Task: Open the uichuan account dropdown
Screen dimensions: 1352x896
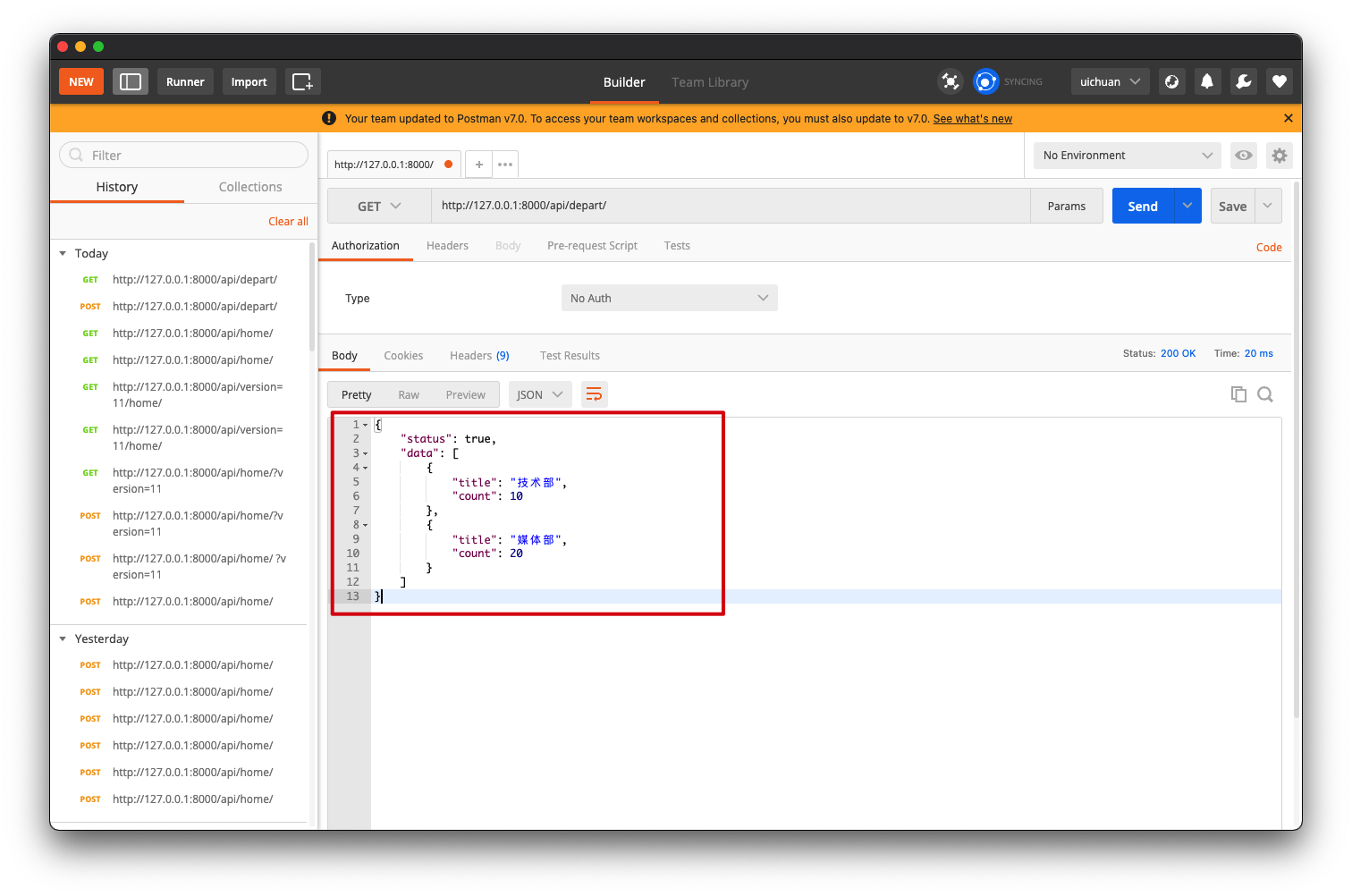Action: point(1110,81)
